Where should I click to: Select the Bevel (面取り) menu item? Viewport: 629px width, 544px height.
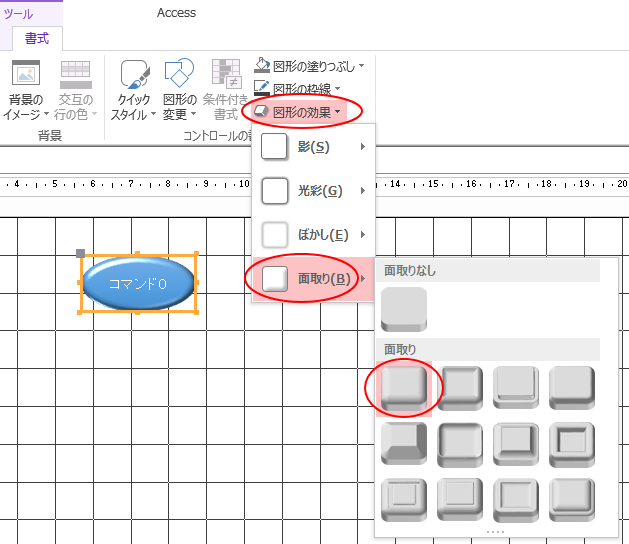point(313,279)
